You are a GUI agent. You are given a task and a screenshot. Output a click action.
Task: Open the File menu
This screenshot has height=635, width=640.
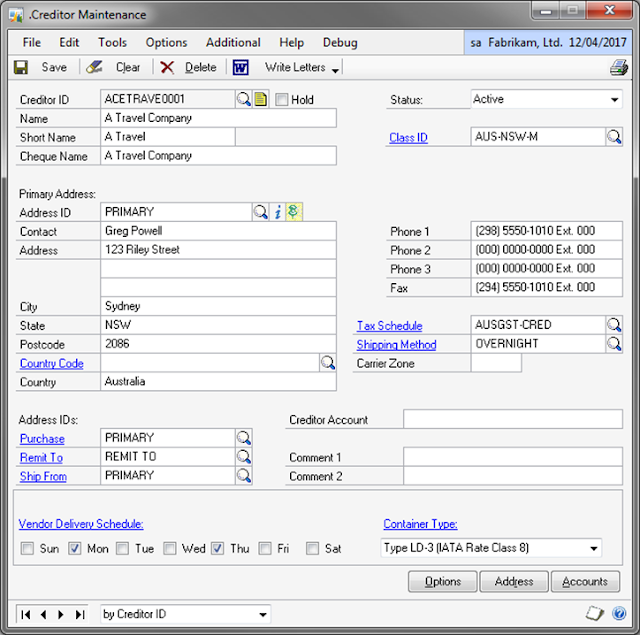coord(31,42)
